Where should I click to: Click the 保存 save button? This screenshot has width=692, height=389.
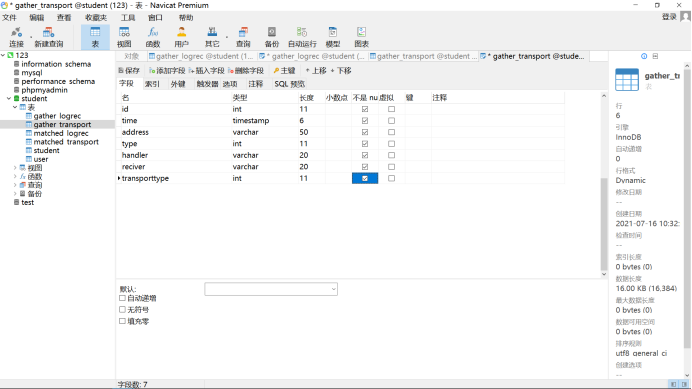click(129, 71)
